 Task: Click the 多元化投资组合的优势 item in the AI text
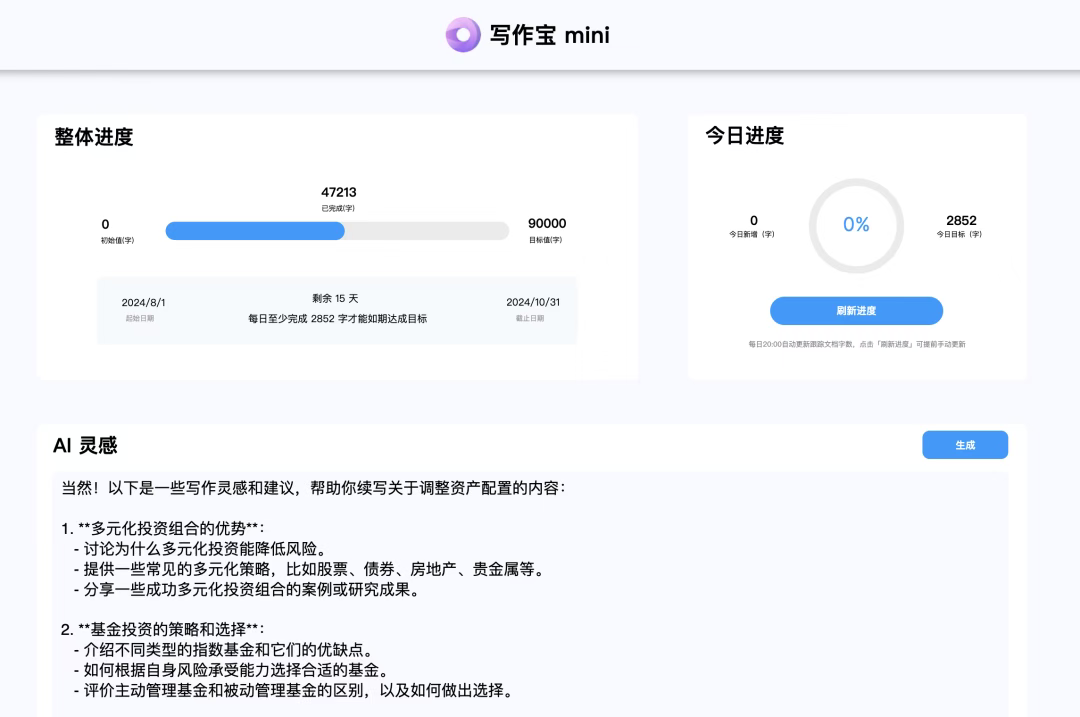168,528
